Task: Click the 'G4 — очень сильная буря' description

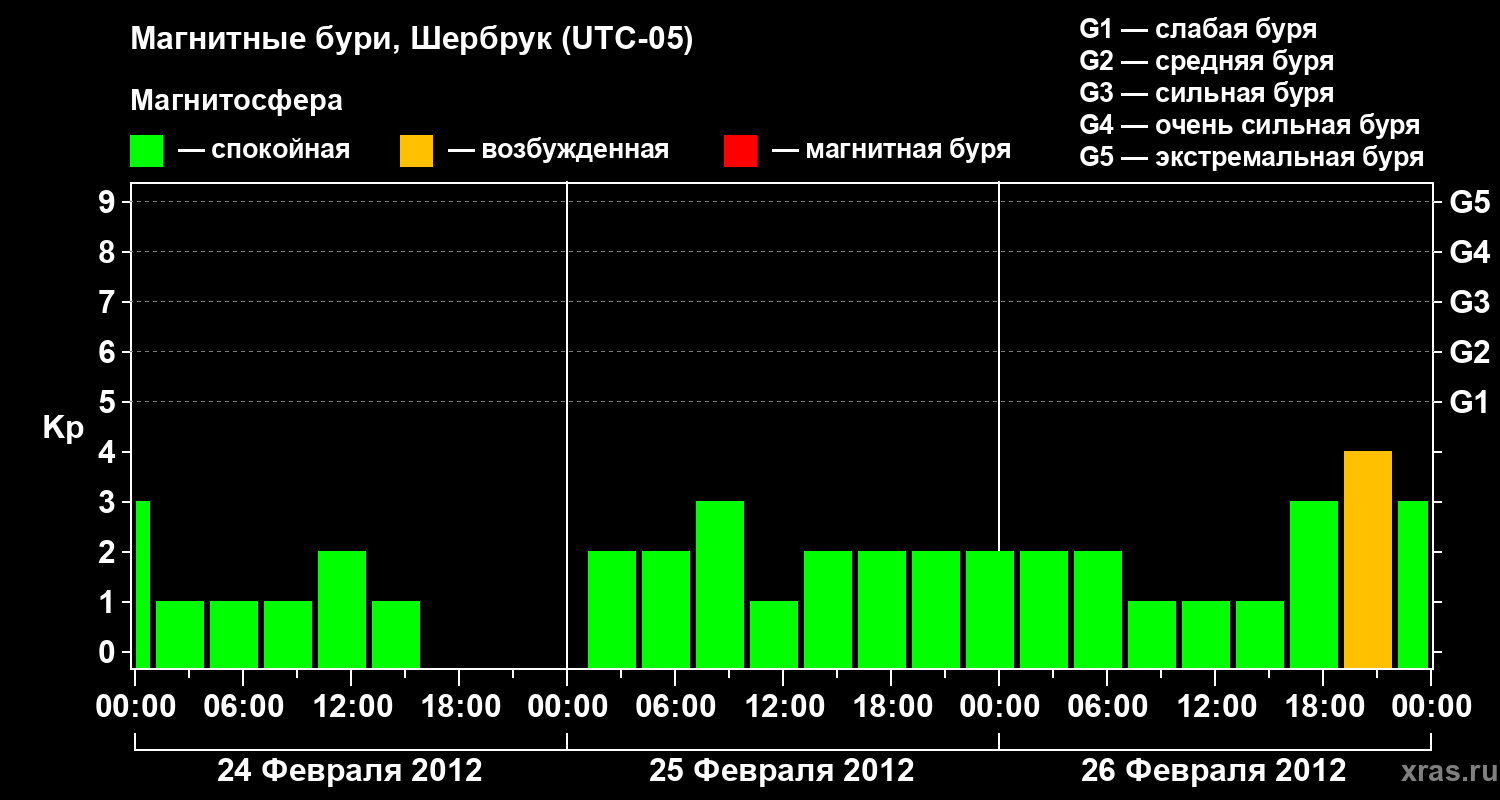Action: click(x=1250, y=125)
